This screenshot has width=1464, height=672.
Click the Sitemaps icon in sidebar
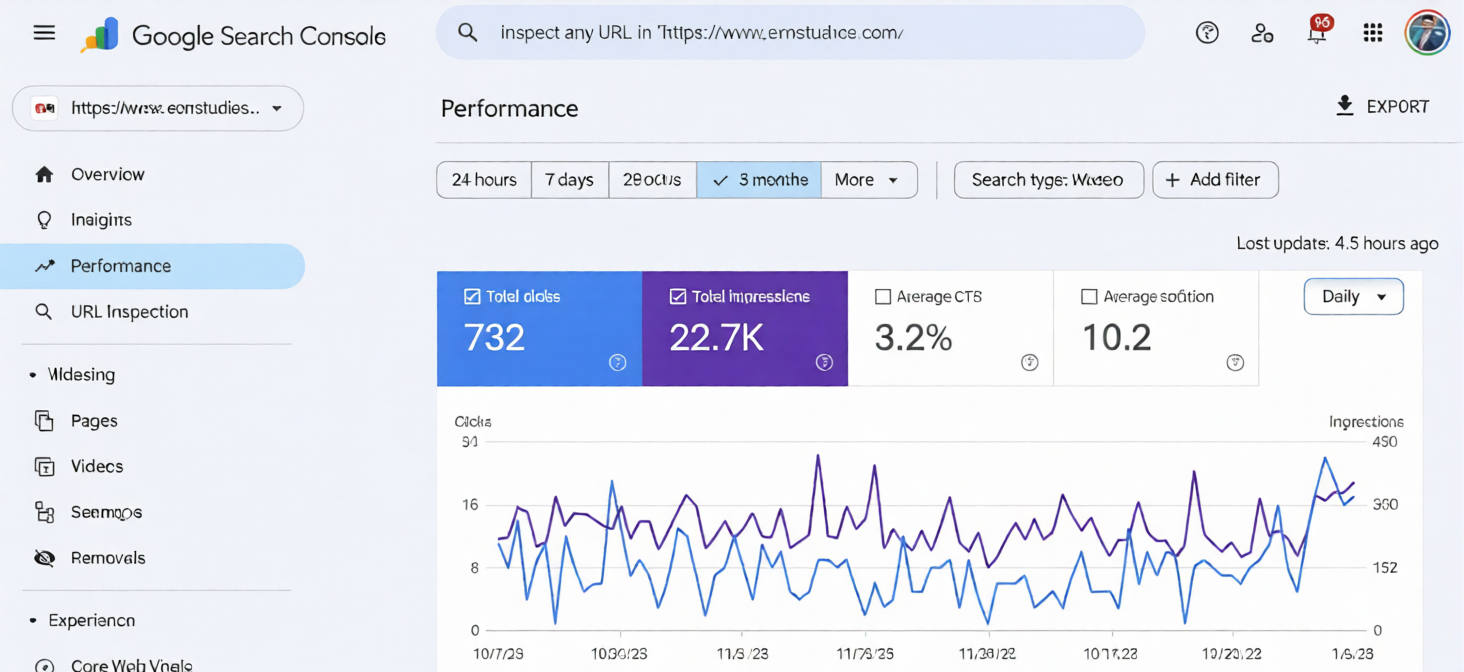click(x=44, y=512)
